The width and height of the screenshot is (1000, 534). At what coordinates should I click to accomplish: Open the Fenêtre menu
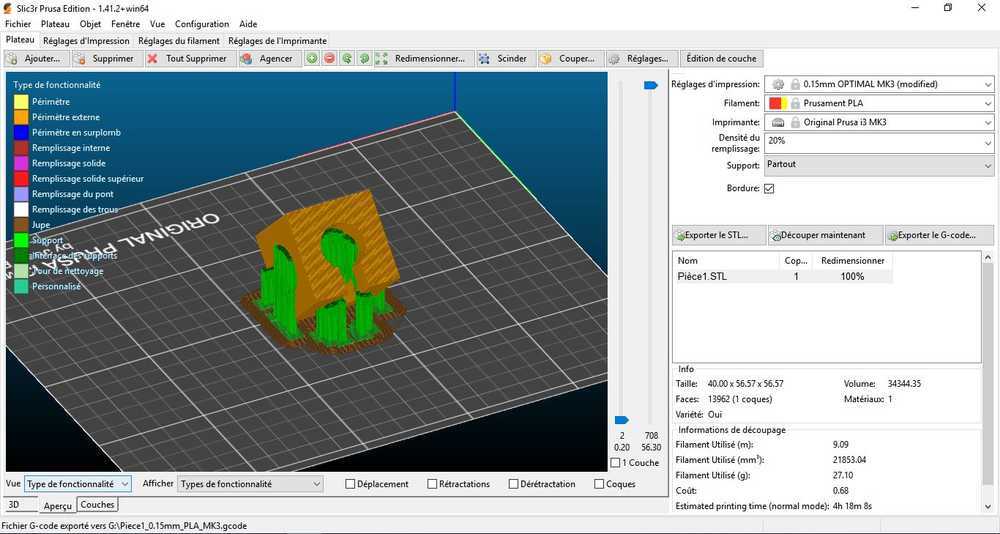(126, 24)
